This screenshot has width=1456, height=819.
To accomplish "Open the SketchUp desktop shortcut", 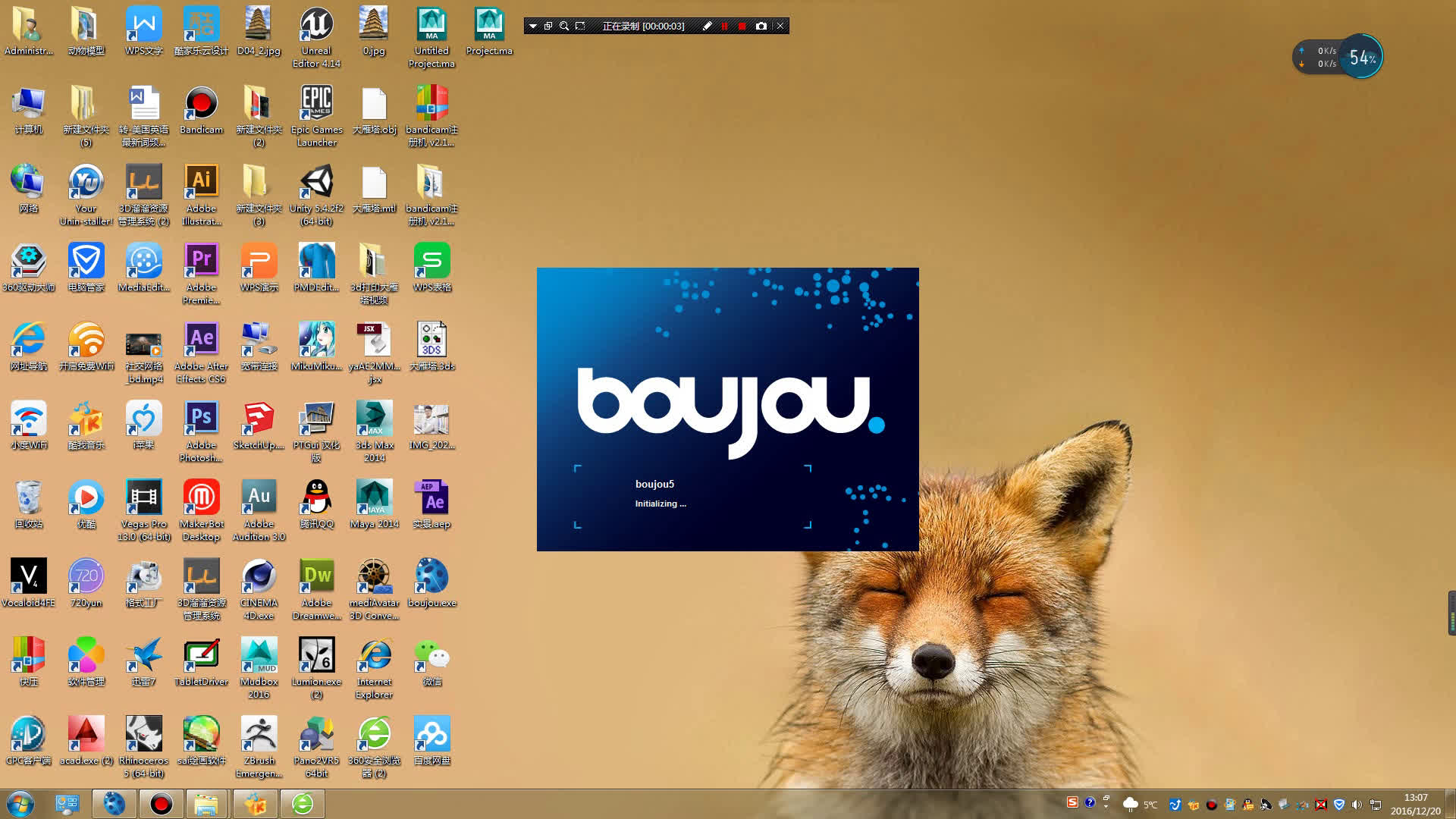I will 259,425.
